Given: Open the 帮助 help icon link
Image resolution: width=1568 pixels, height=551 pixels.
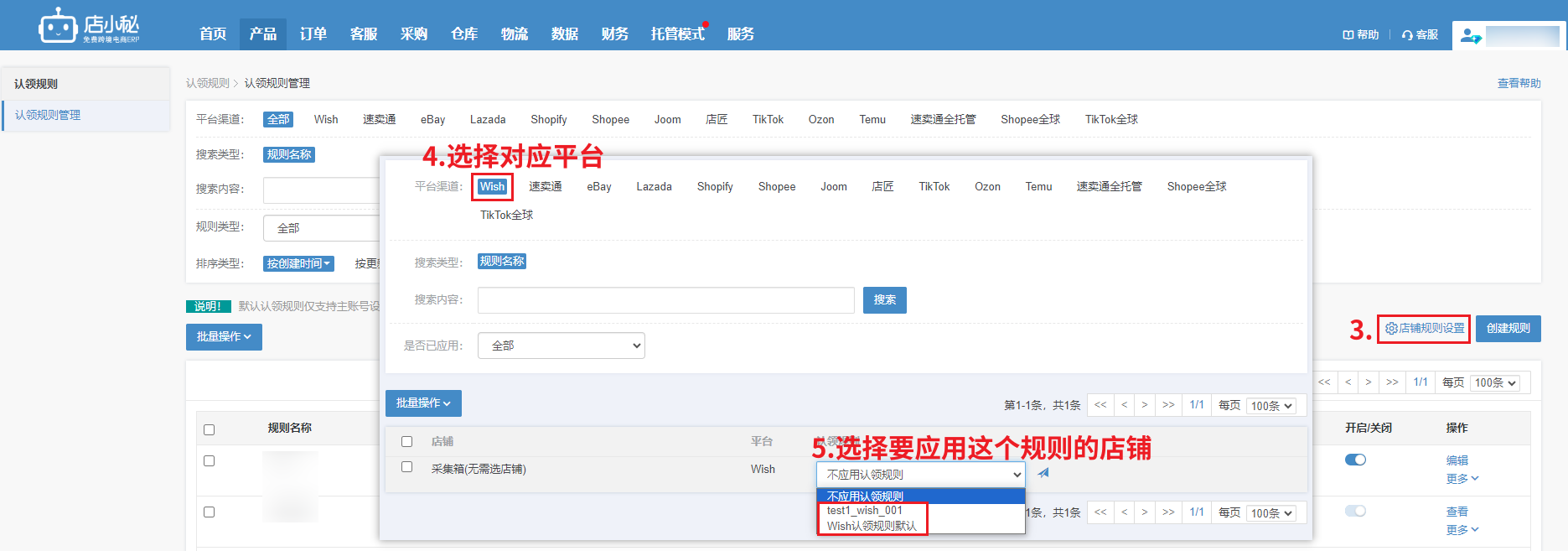Looking at the screenshot, I should [1360, 34].
